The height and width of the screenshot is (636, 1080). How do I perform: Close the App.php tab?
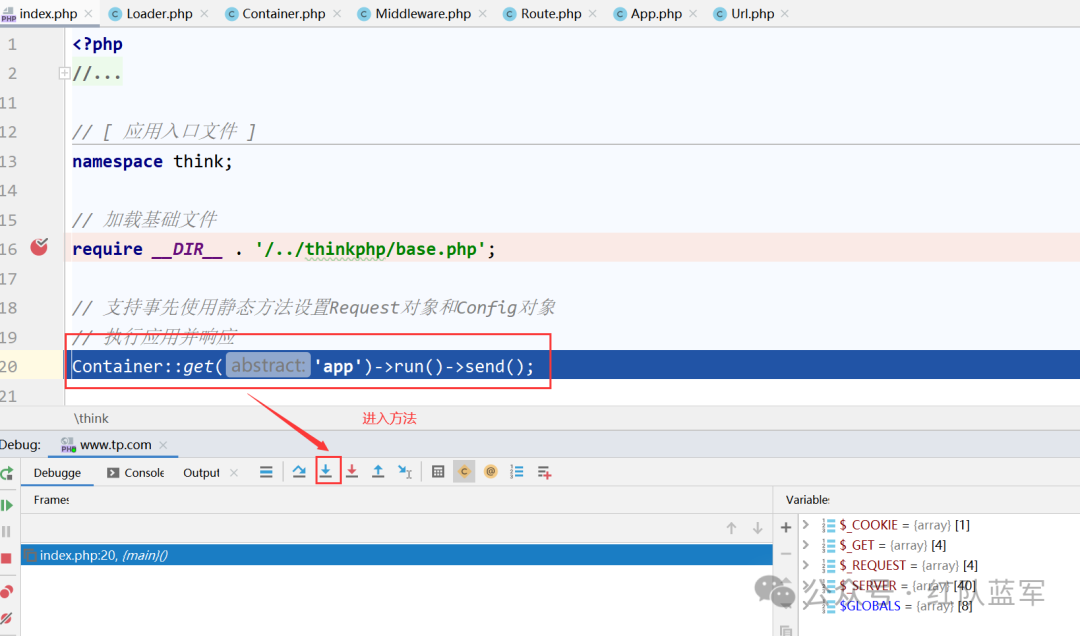click(x=693, y=14)
